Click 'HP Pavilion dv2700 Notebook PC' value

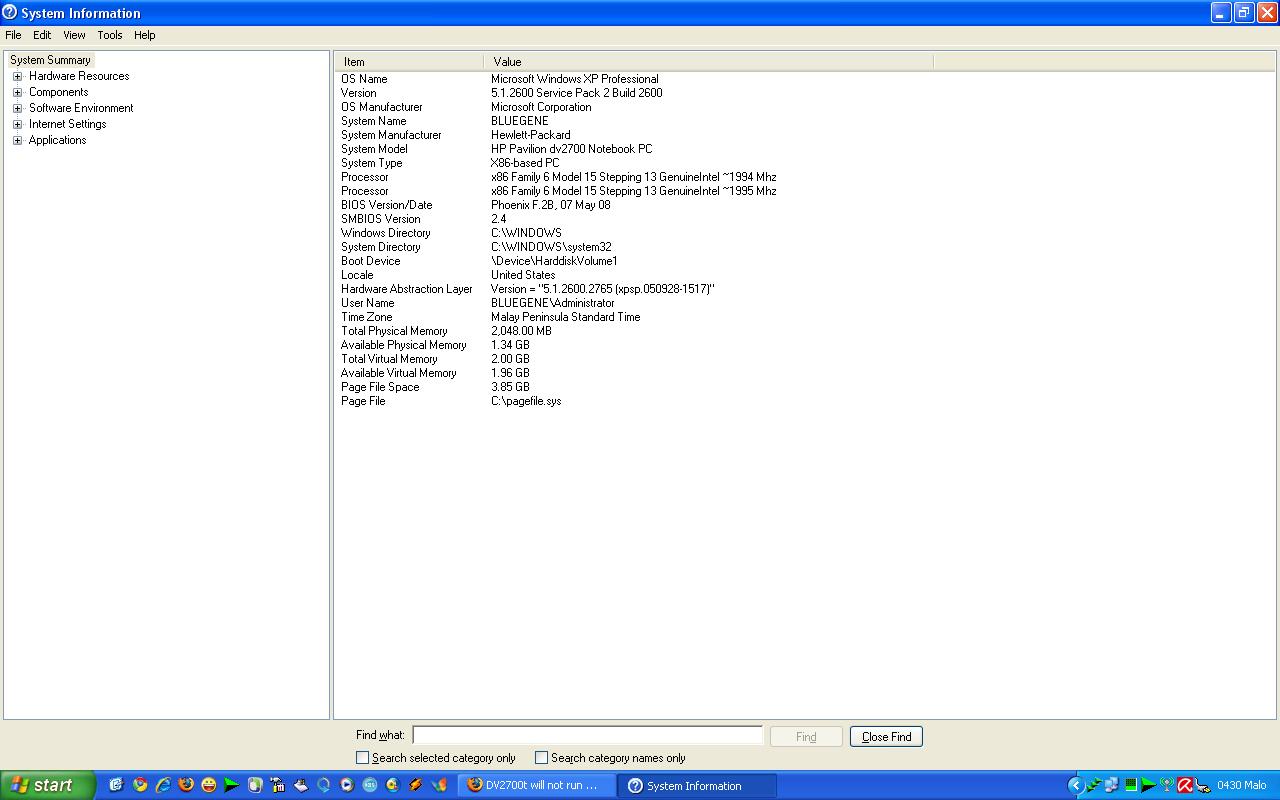[x=571, y=149]
